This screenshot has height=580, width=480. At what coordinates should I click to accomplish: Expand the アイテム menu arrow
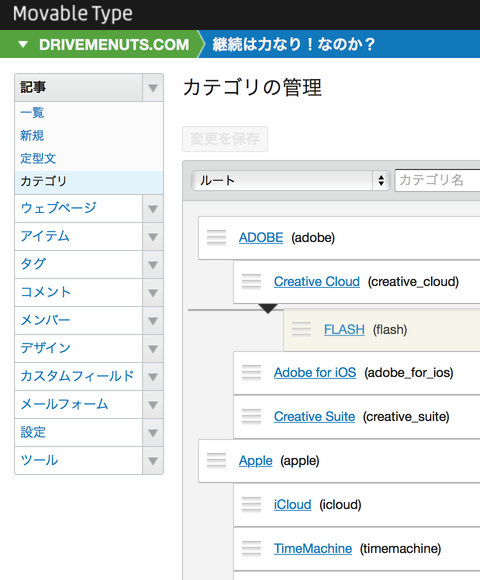point(153,237)
